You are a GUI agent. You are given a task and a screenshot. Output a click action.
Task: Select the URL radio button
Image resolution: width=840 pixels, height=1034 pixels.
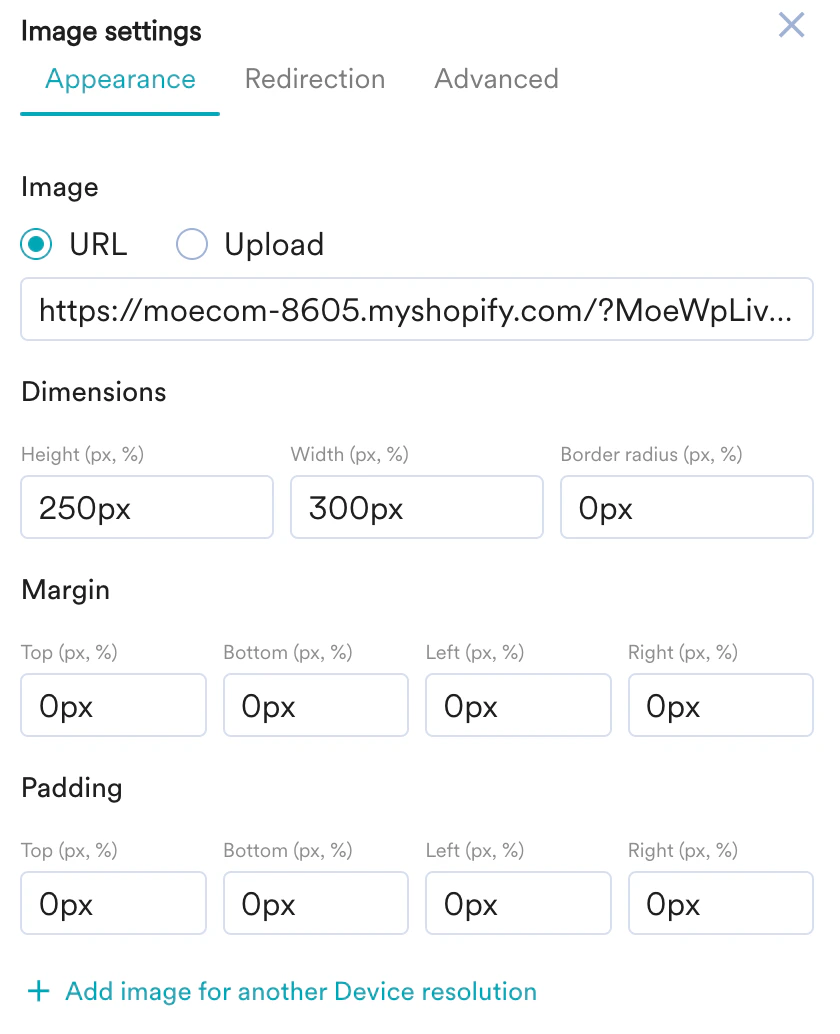click(x=35, y=244)
